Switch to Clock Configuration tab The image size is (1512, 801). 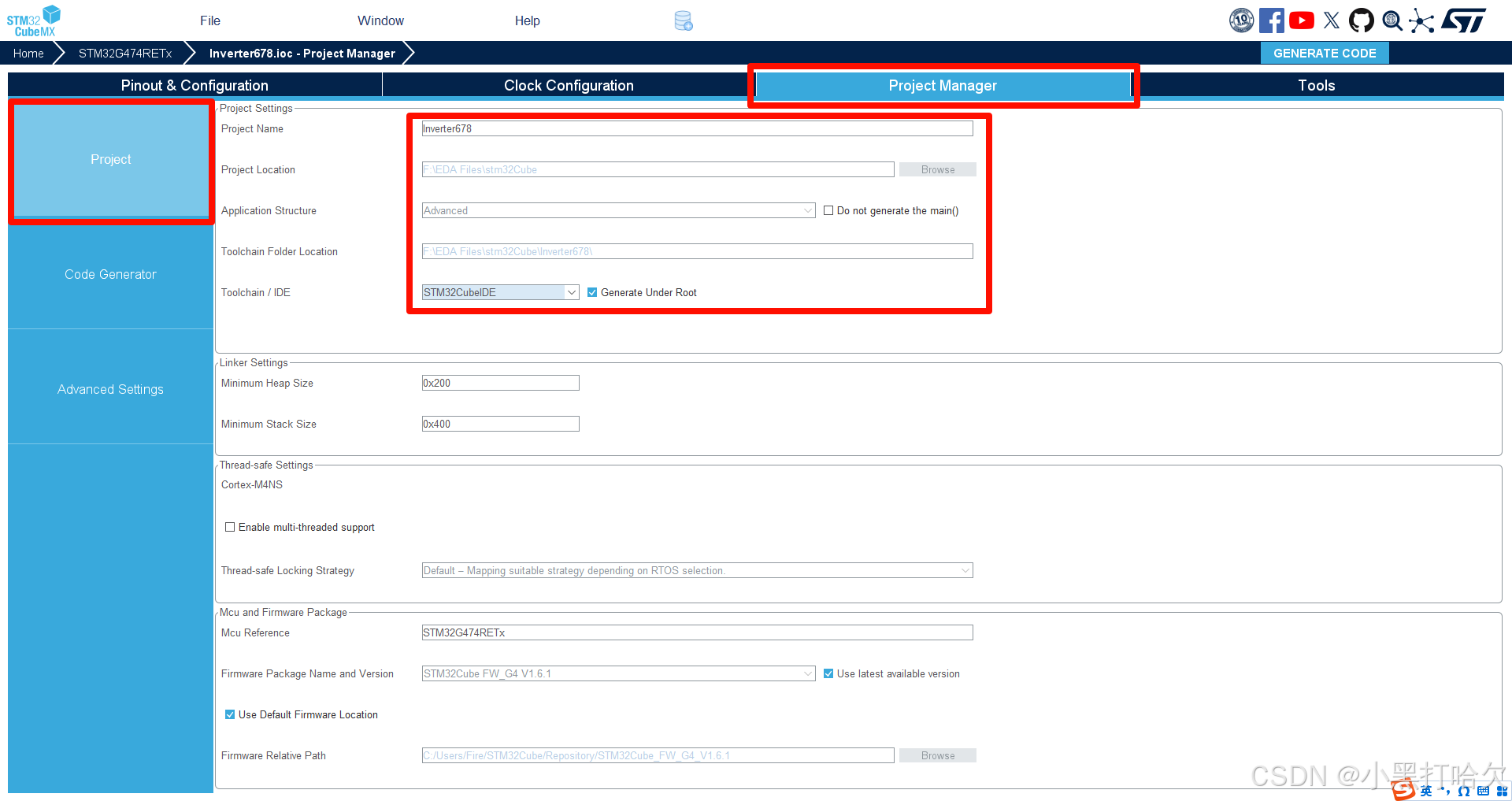pyautogui.click(x=569, y=85)
